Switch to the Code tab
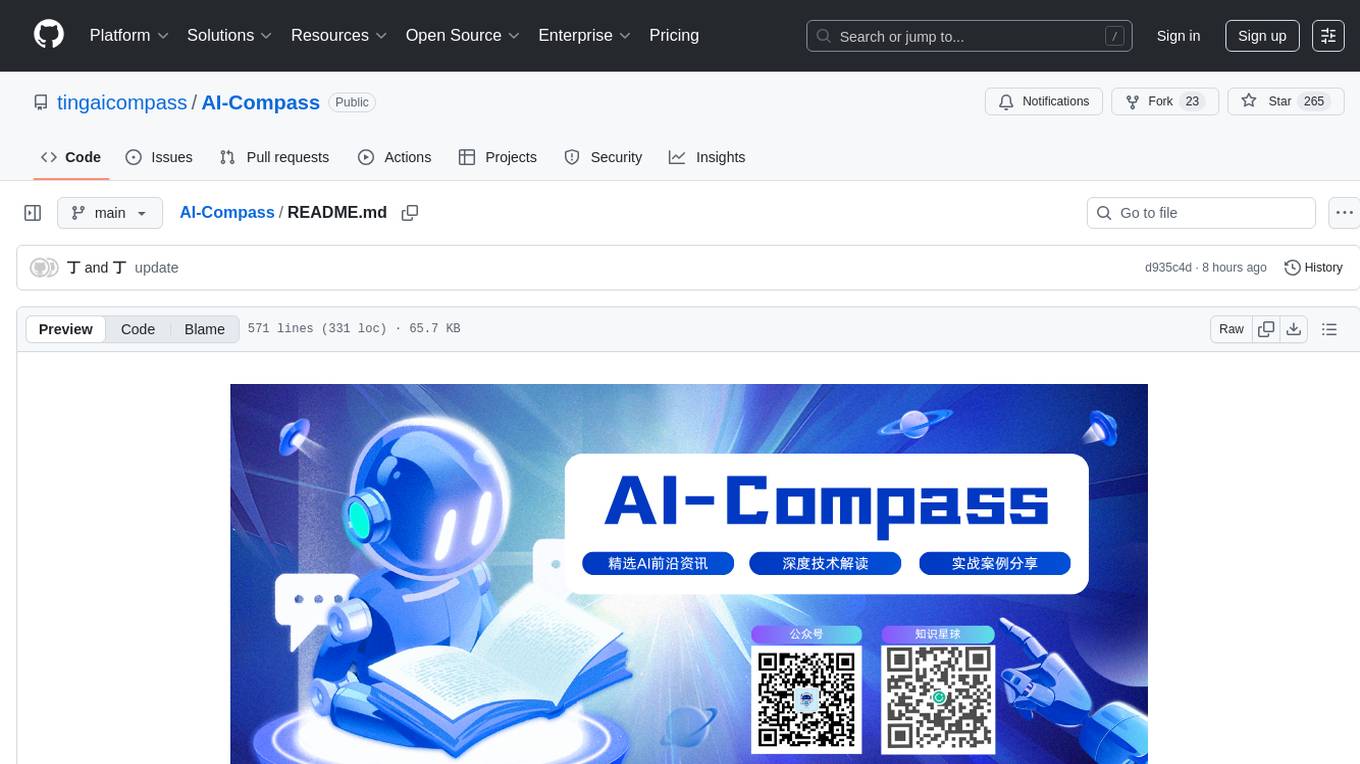The width and height of the screenshot is (1360, 764). coord(71,157)
